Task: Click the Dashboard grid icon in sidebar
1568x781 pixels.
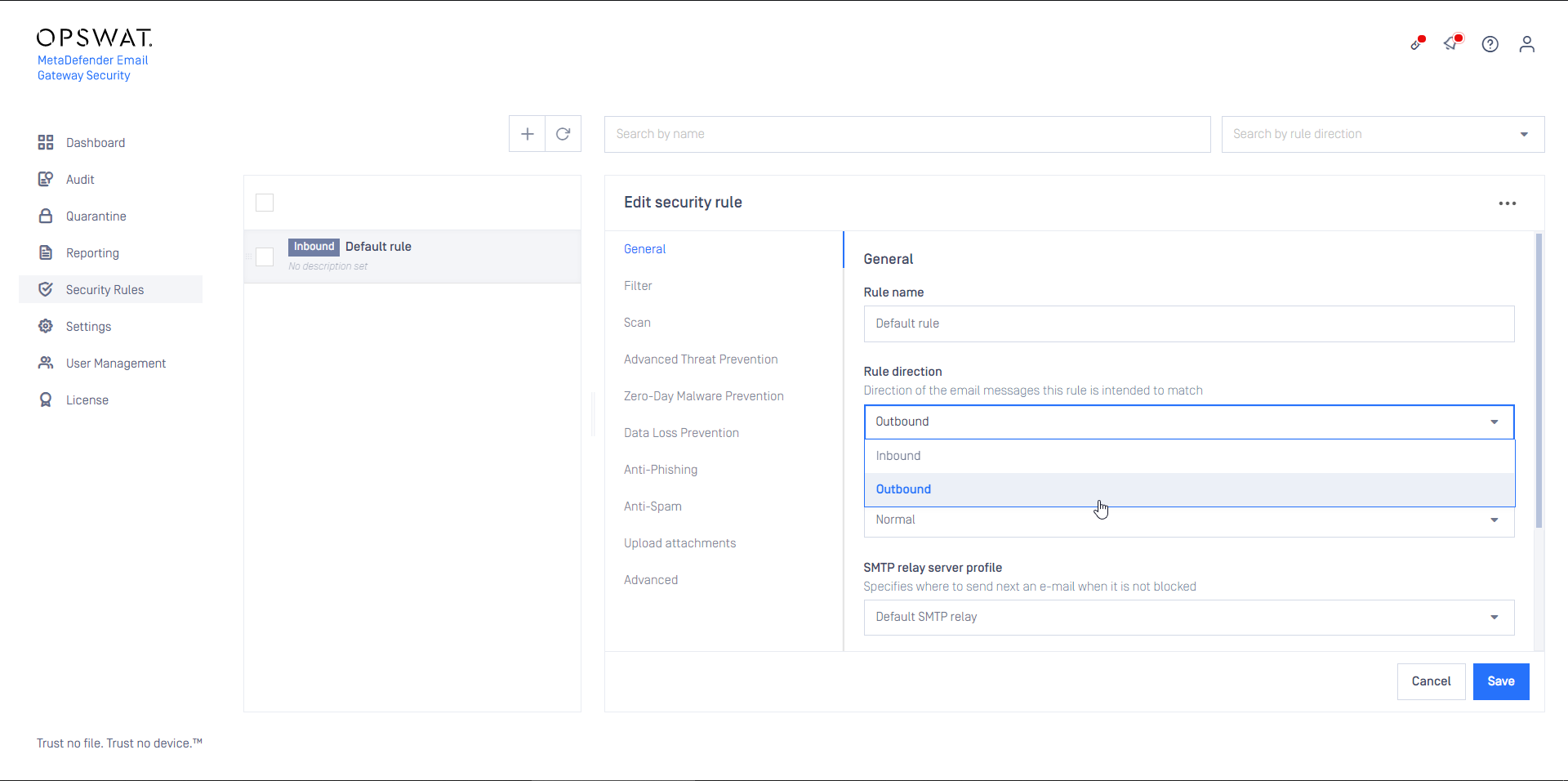Action: click(46, 143)
